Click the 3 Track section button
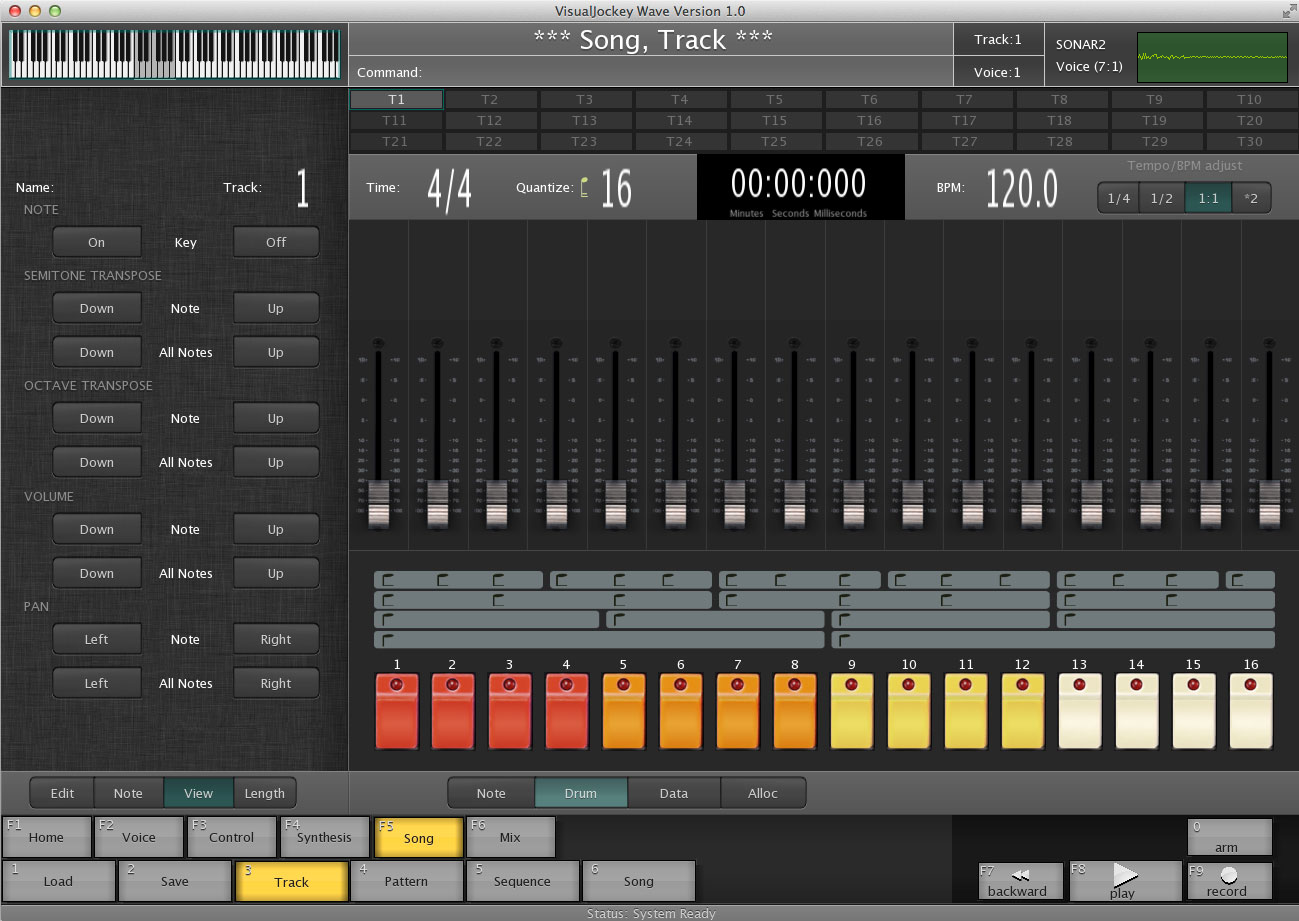 coord(291,881)
